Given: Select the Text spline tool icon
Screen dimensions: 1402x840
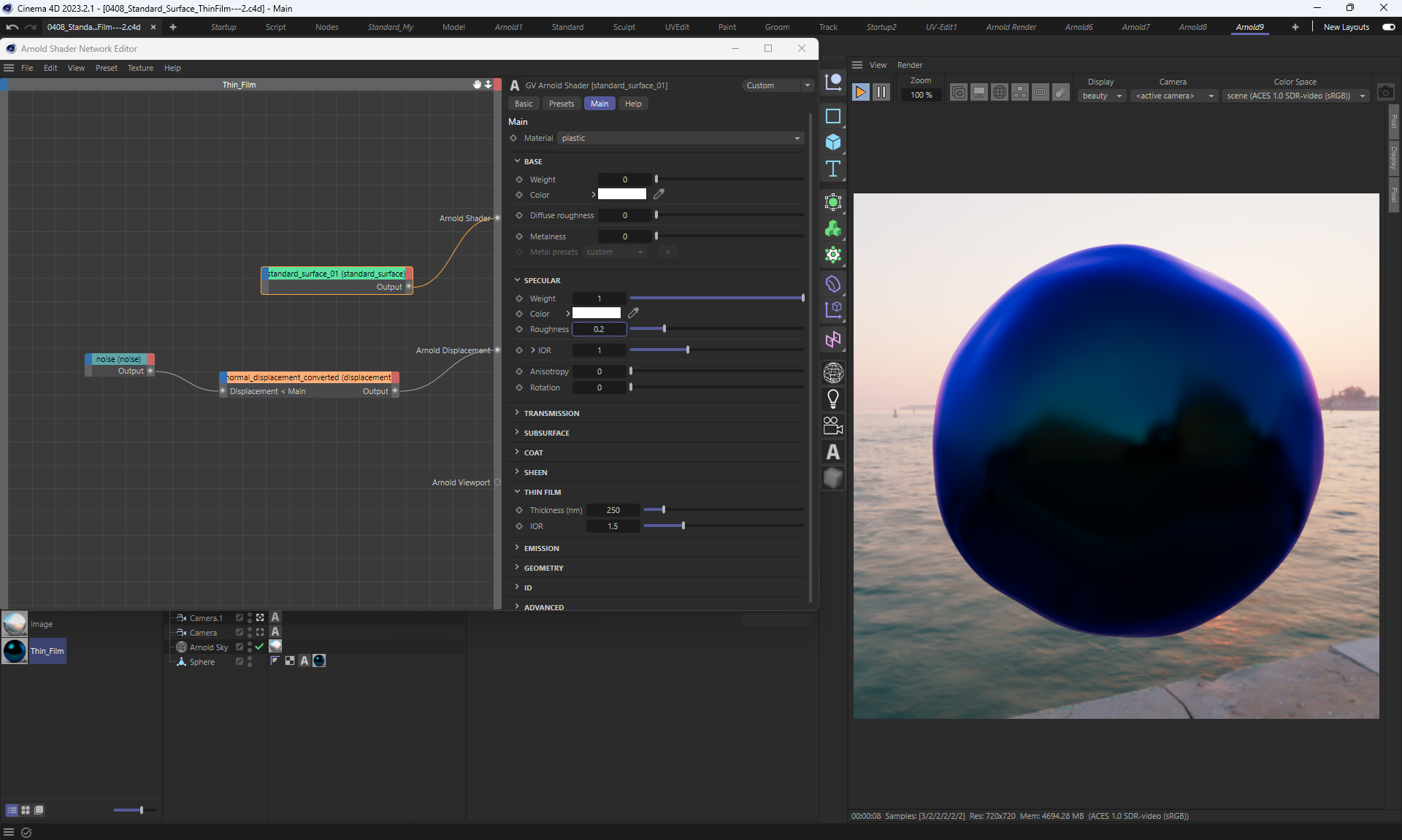Looking at the screenshot, I should pos(833,169).
